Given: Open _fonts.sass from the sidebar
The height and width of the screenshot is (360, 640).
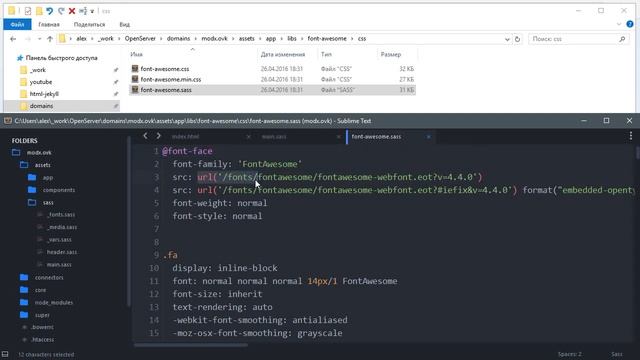Looking at the screenshot, I should pyautogui.click(x=61, y=215).
